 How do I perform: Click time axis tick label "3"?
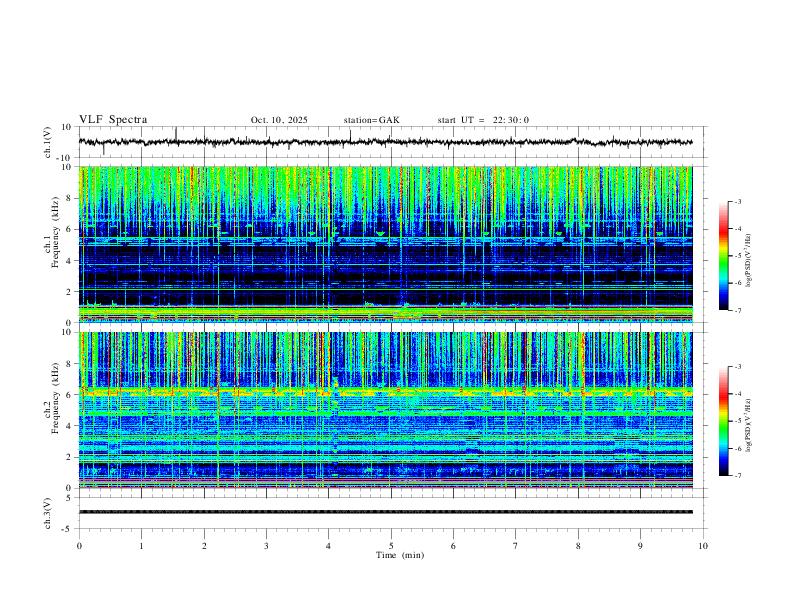(x=266, y=546)
